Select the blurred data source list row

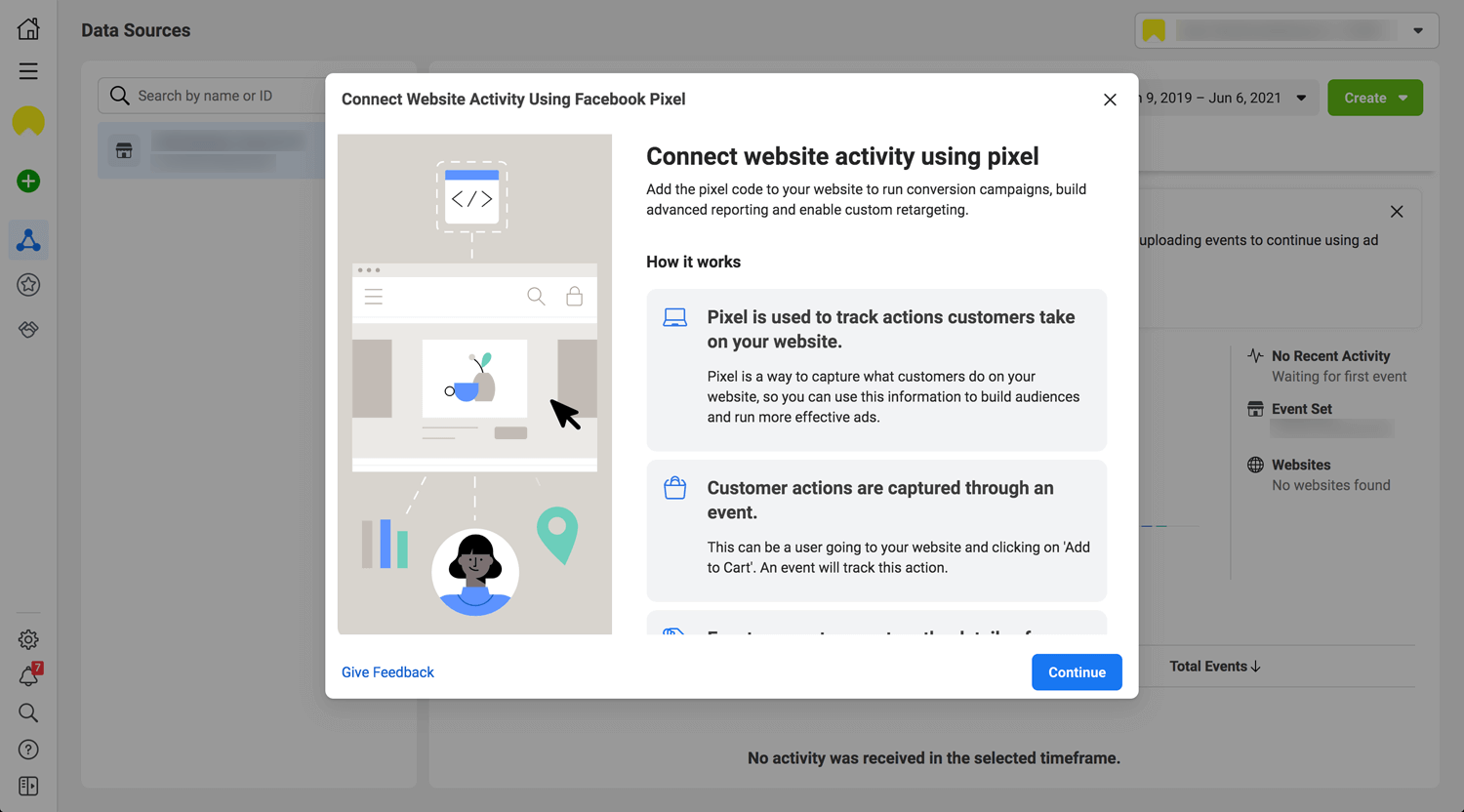212,150
